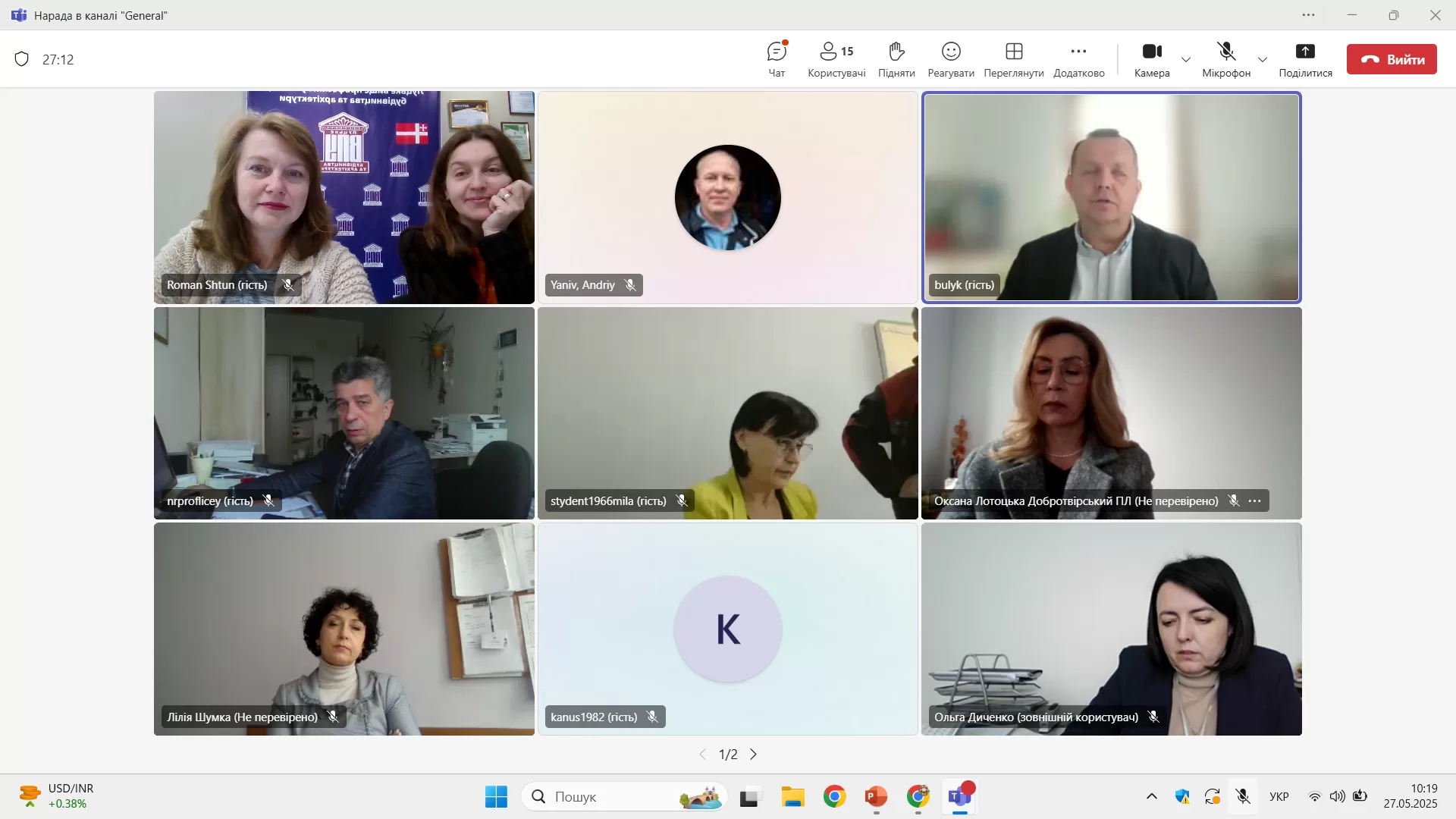Go to next participants page arrow
This screenshot has width=1456, height=819.
coord(754,755)
